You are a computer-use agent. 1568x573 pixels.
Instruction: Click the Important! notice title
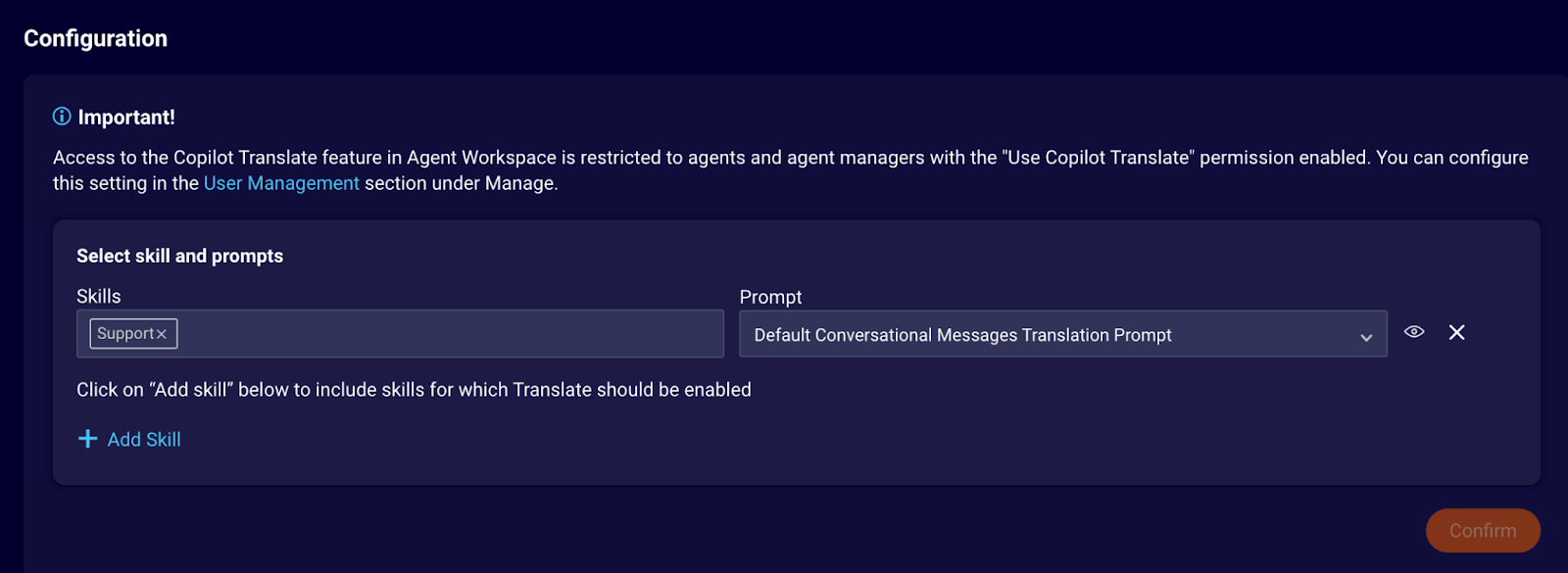pyautogui.click(x=126, y=118)
